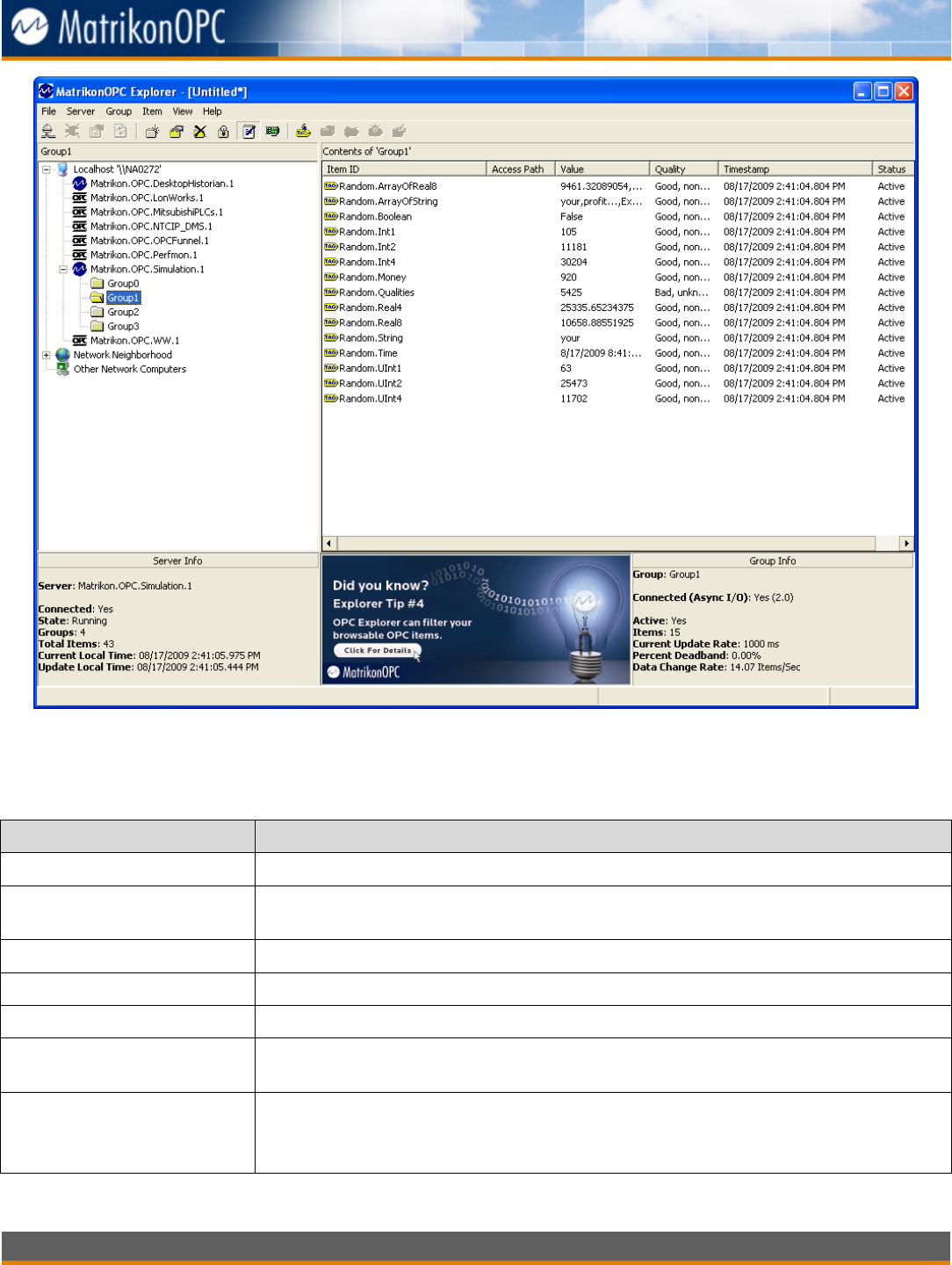Viewport: 952px width, 1265px height.
Task: Click the tag icon beside Random.ArrayOfReal8
Action: (331, 186)
